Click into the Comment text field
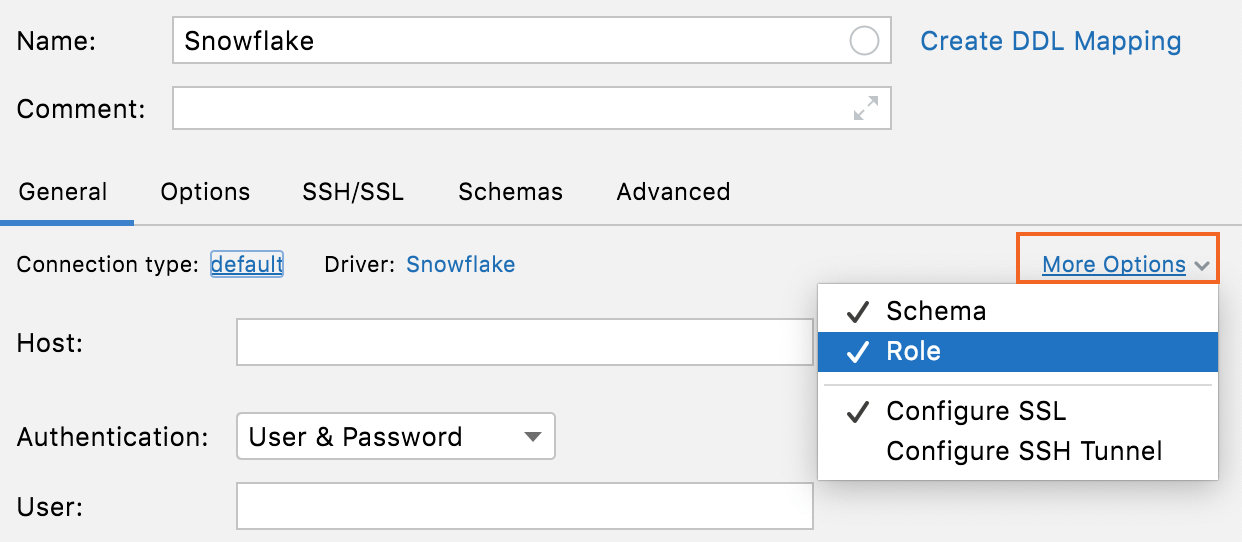The width and height of the screenshot is (1242, 542). point(510,108)
